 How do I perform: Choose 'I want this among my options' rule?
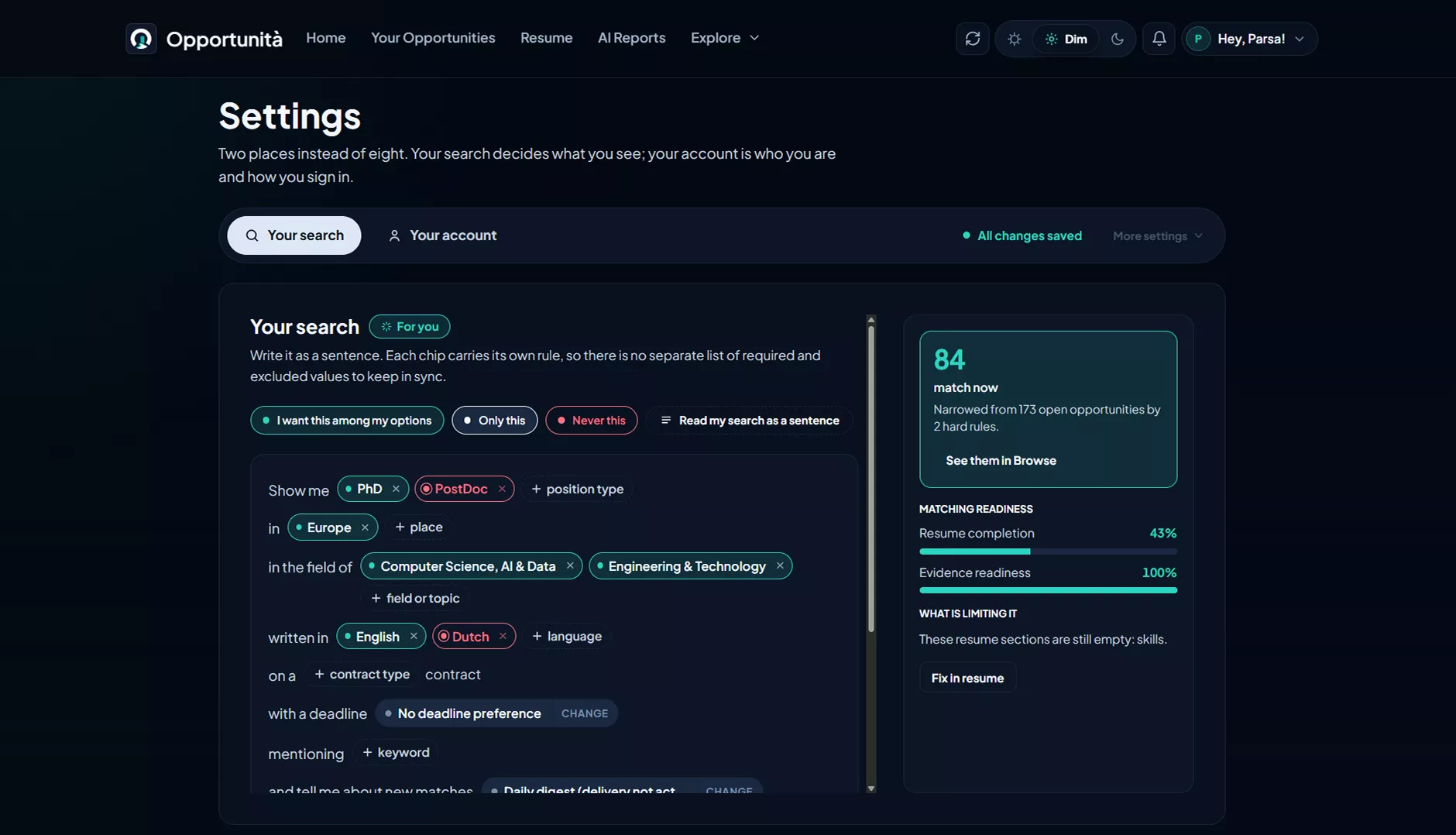click(347, 421)
